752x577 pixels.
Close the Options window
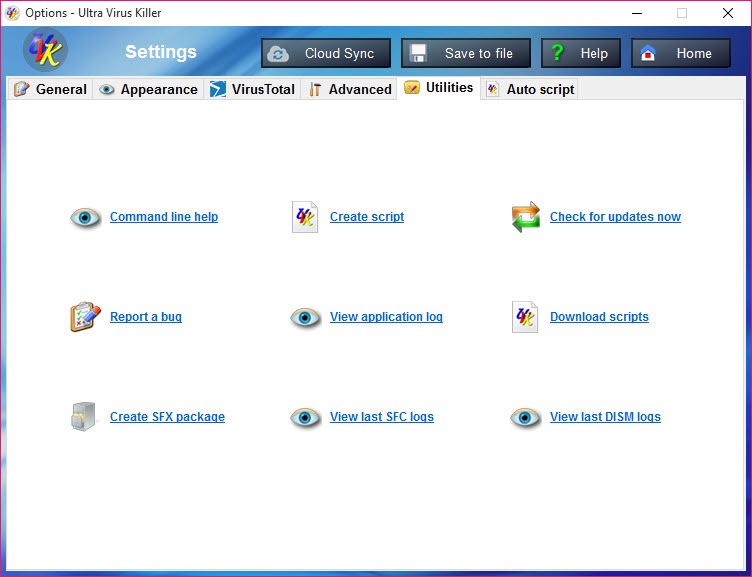tap(728, 13)
